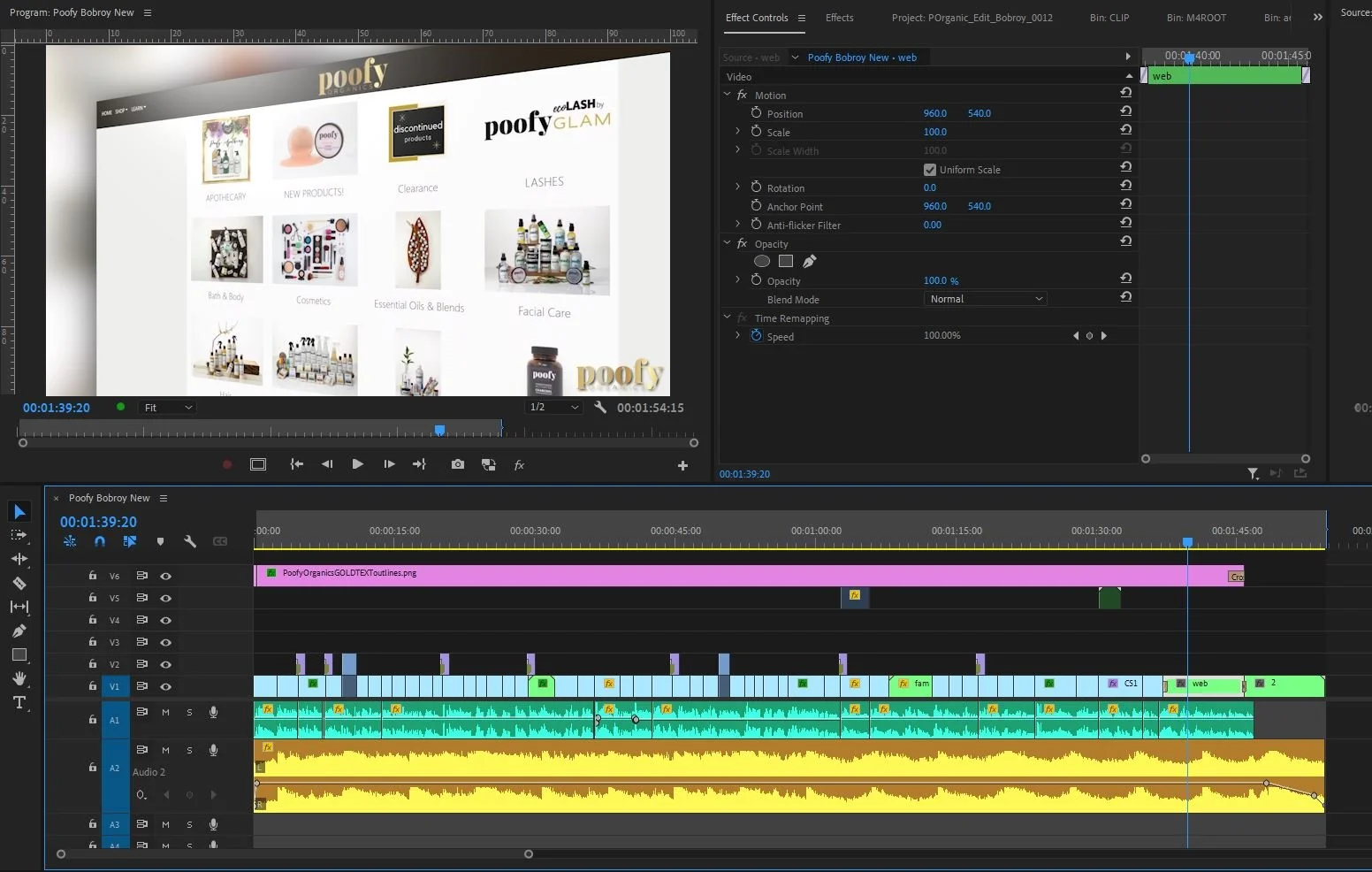Click the Comparison View icon
Screen dimensions: 1372x872
pyautogui.click(x=488, y=464)
